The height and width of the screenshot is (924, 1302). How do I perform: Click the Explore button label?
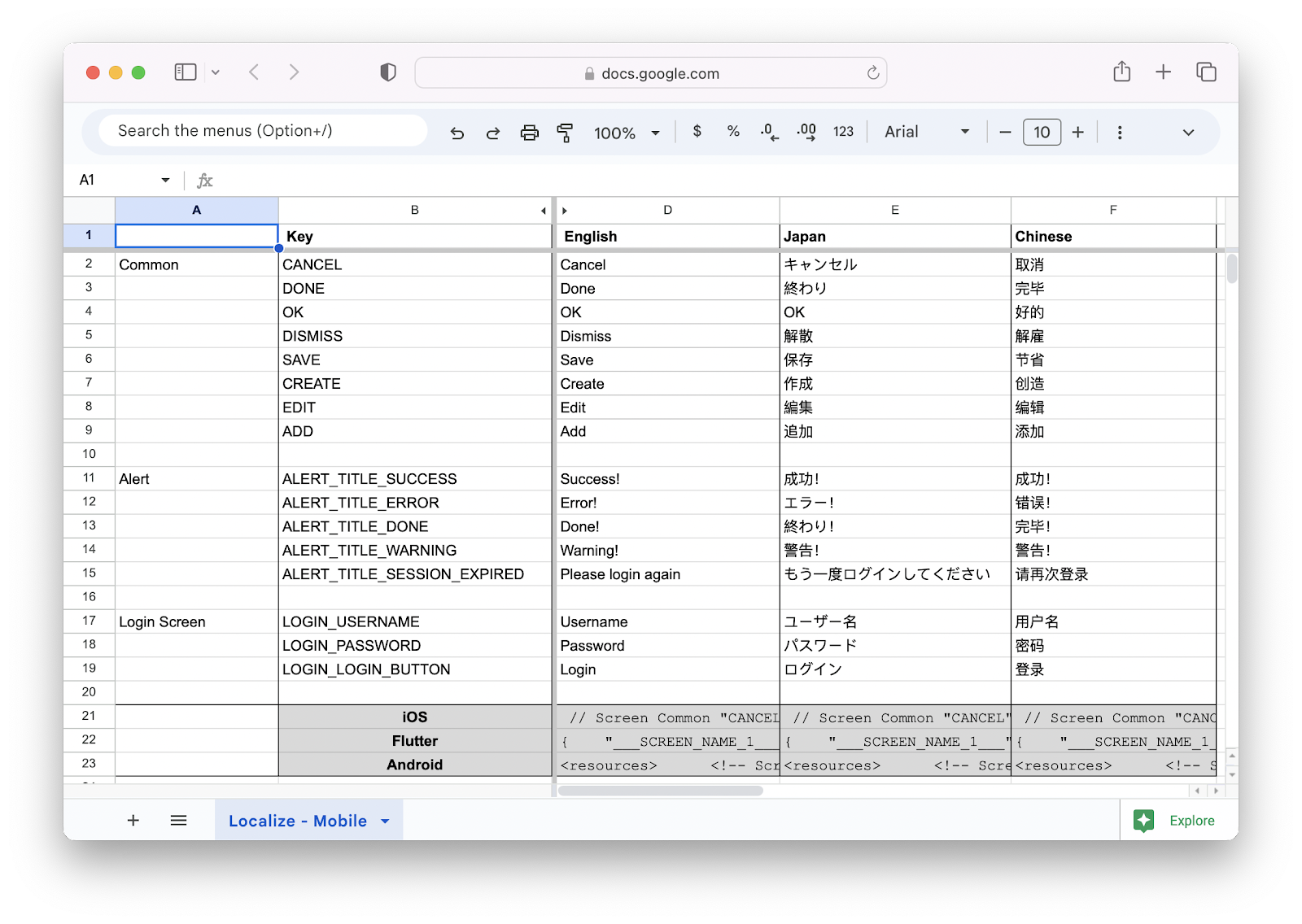point(1192,821)
